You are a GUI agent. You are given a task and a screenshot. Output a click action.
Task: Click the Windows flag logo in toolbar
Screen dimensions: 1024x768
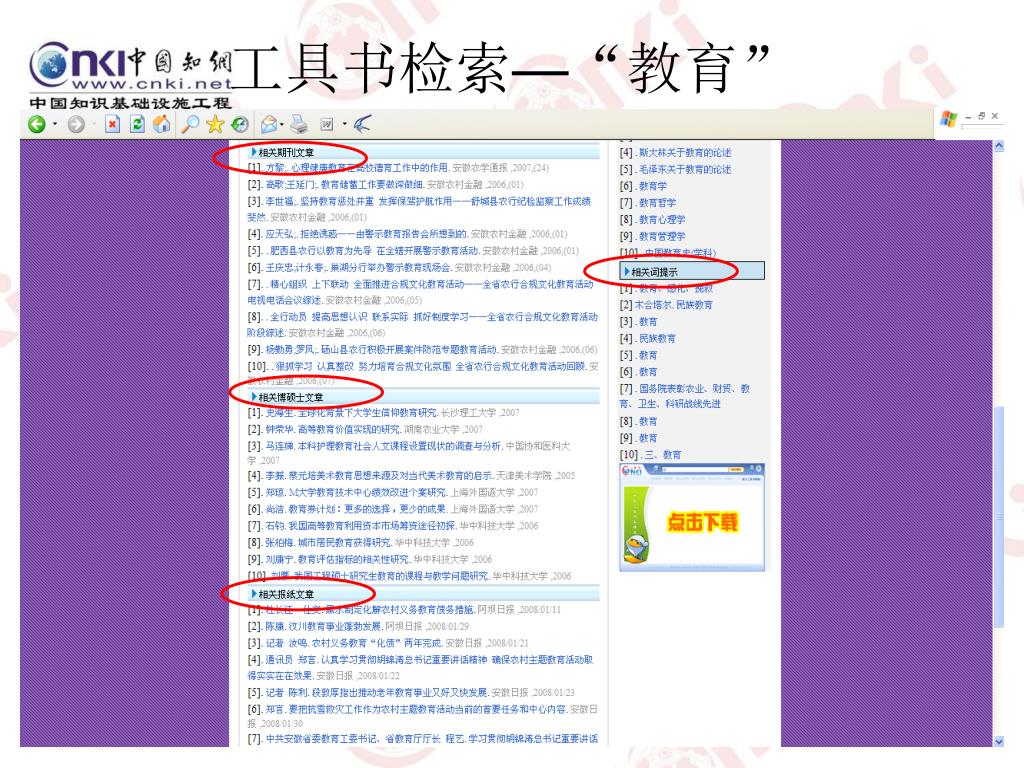tap(948, 119)
